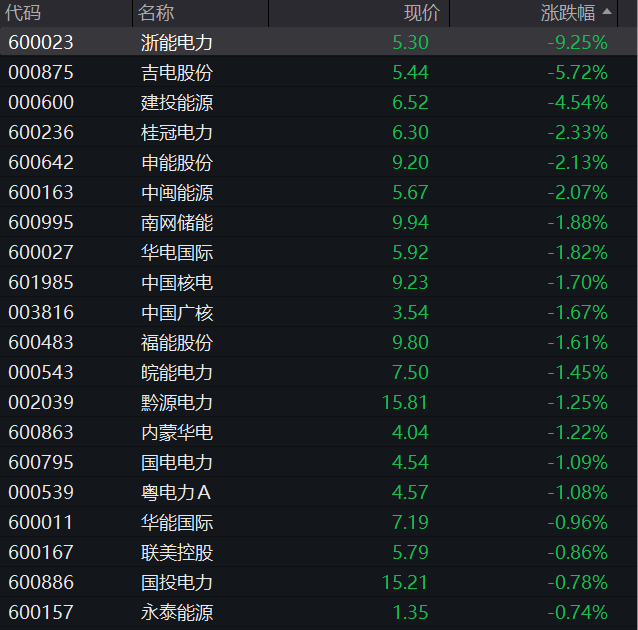Click the -5.72% change value
Image resolution: width=638 pixels, height=630 pixels.
pyautogui.click(x=577, y=72)
